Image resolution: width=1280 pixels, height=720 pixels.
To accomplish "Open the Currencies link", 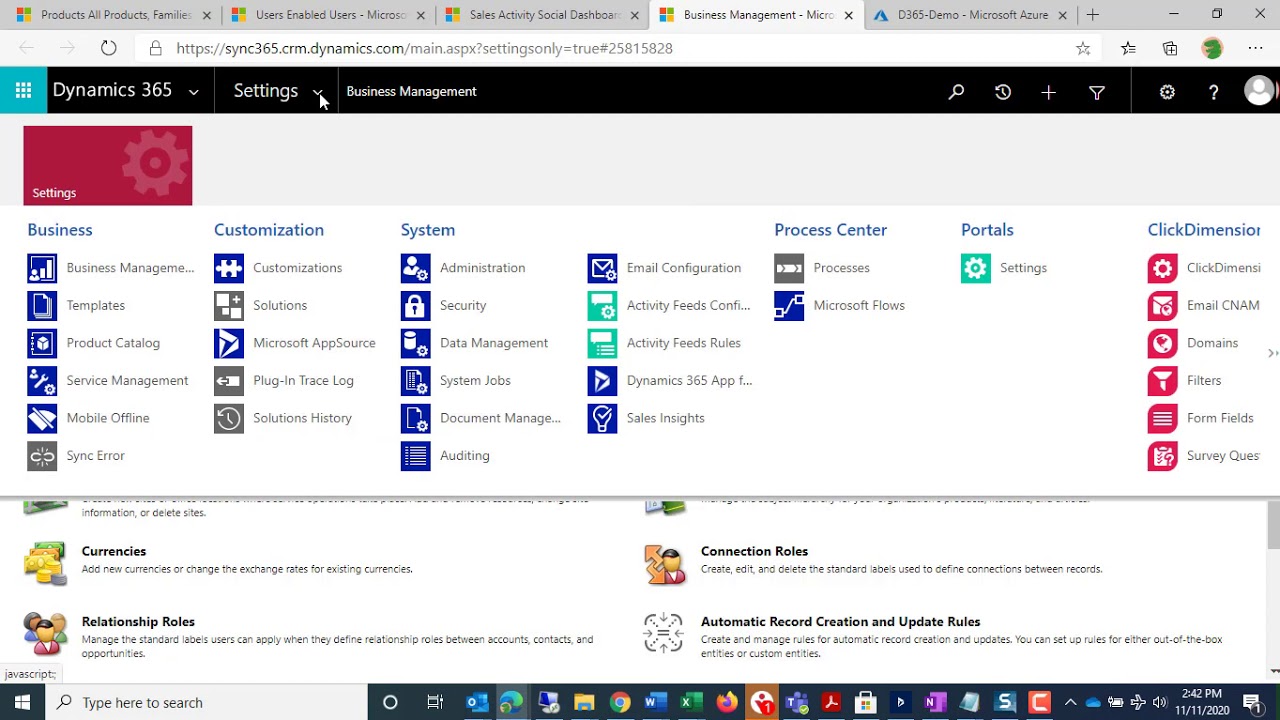I will pyautogui.click(x=114, y=551).
